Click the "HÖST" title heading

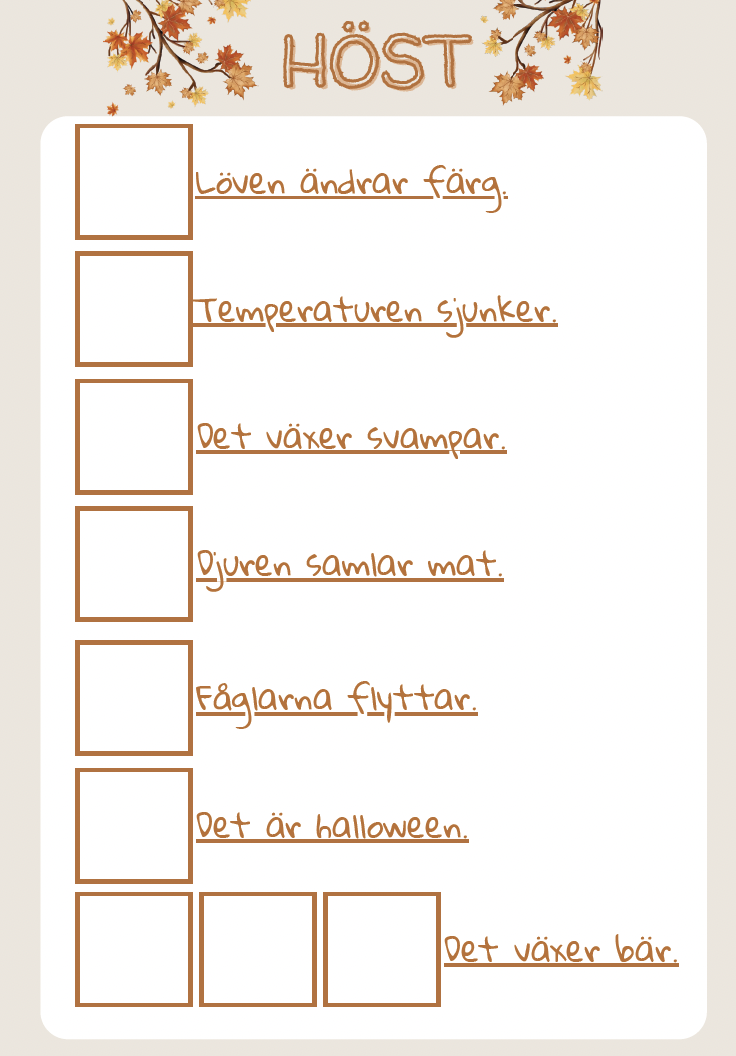376,58
